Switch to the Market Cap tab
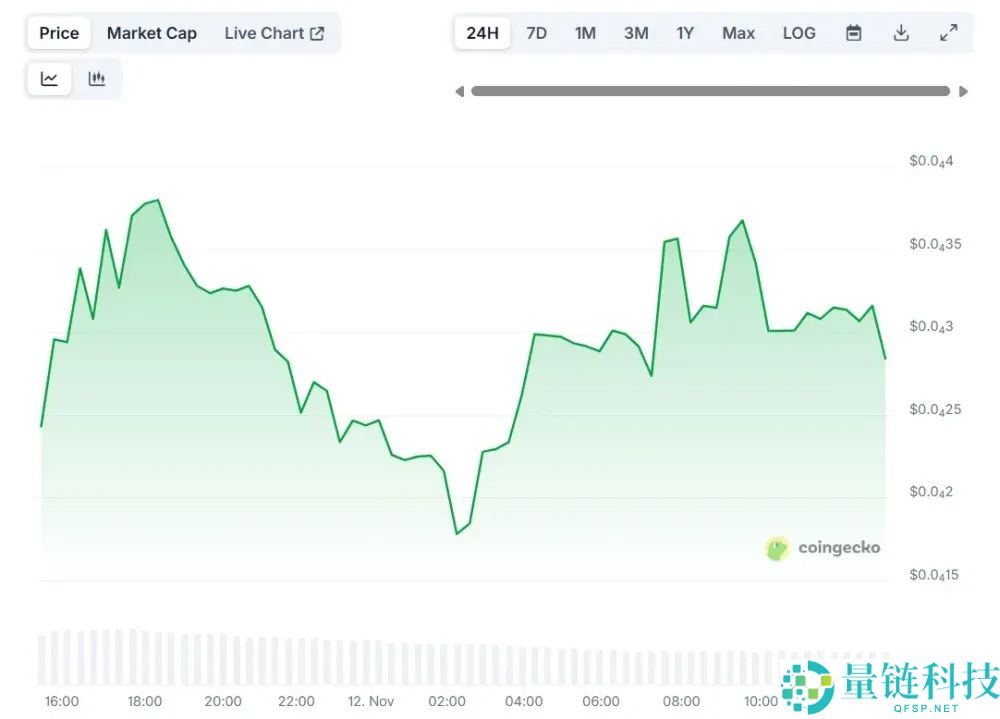This screenshot has height=719, width=1000. point(152,33)
